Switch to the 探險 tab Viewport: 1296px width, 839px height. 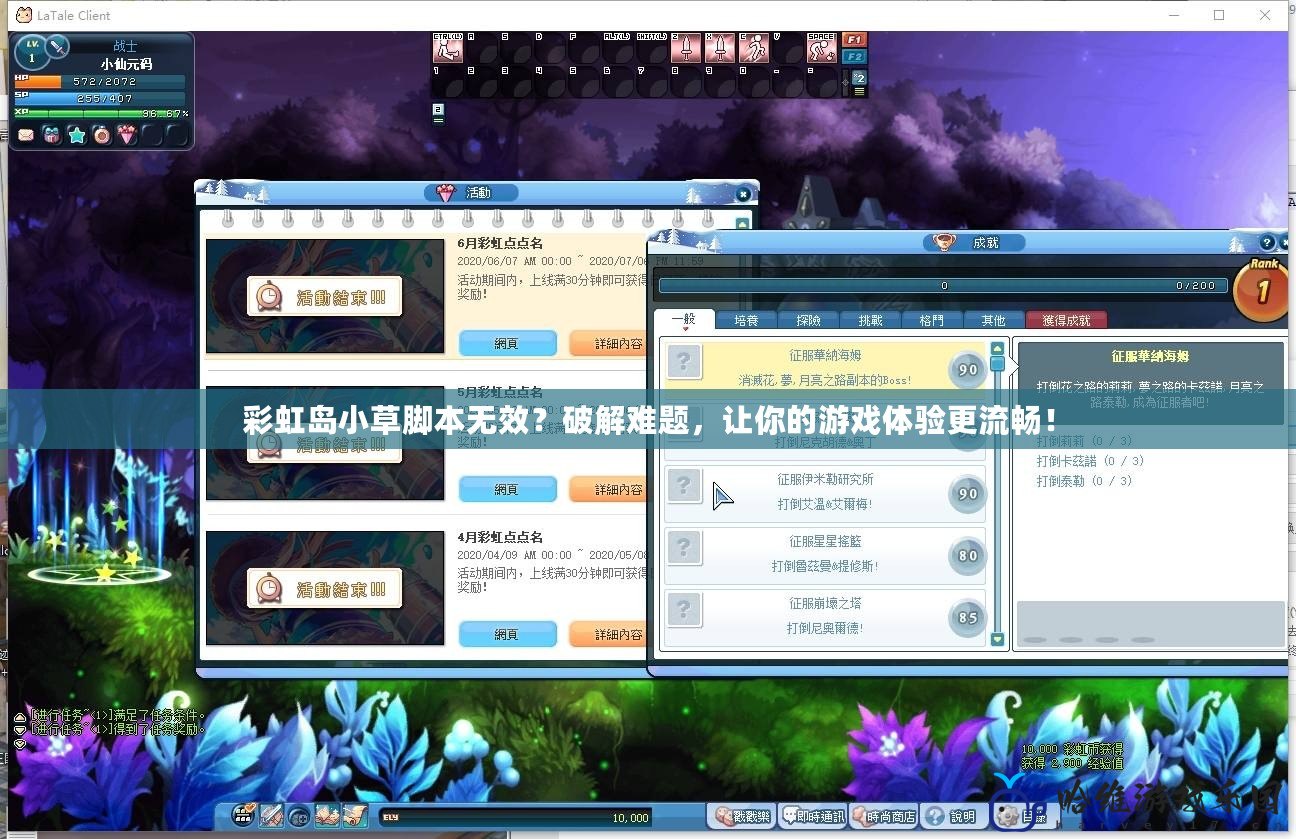(x=808, y=320)
